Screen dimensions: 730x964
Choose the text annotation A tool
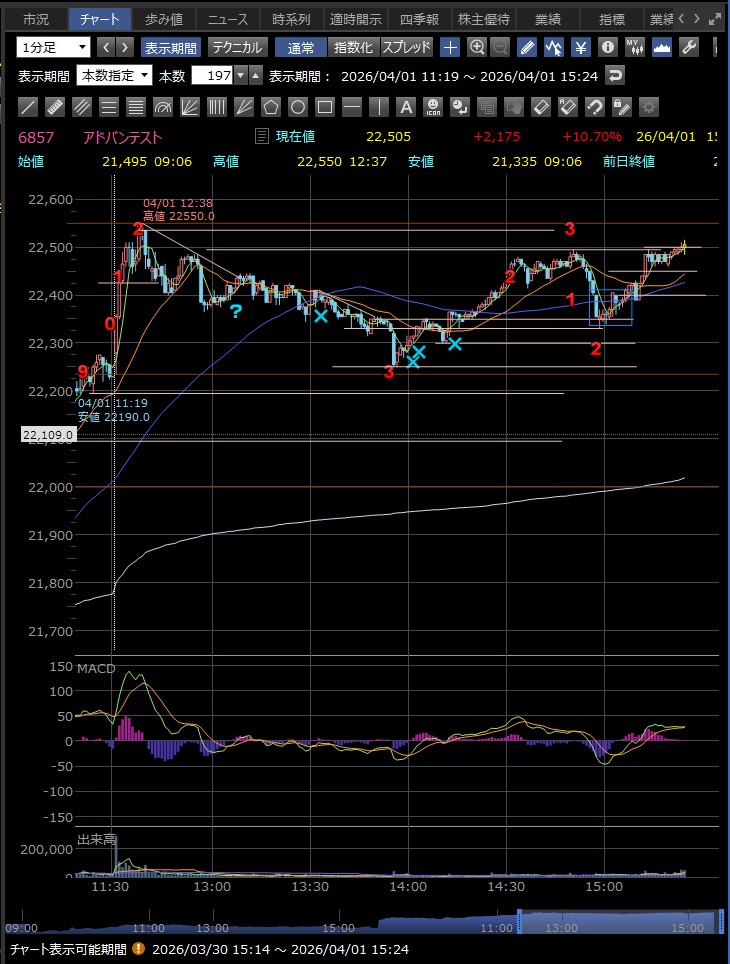coord(405,107)
